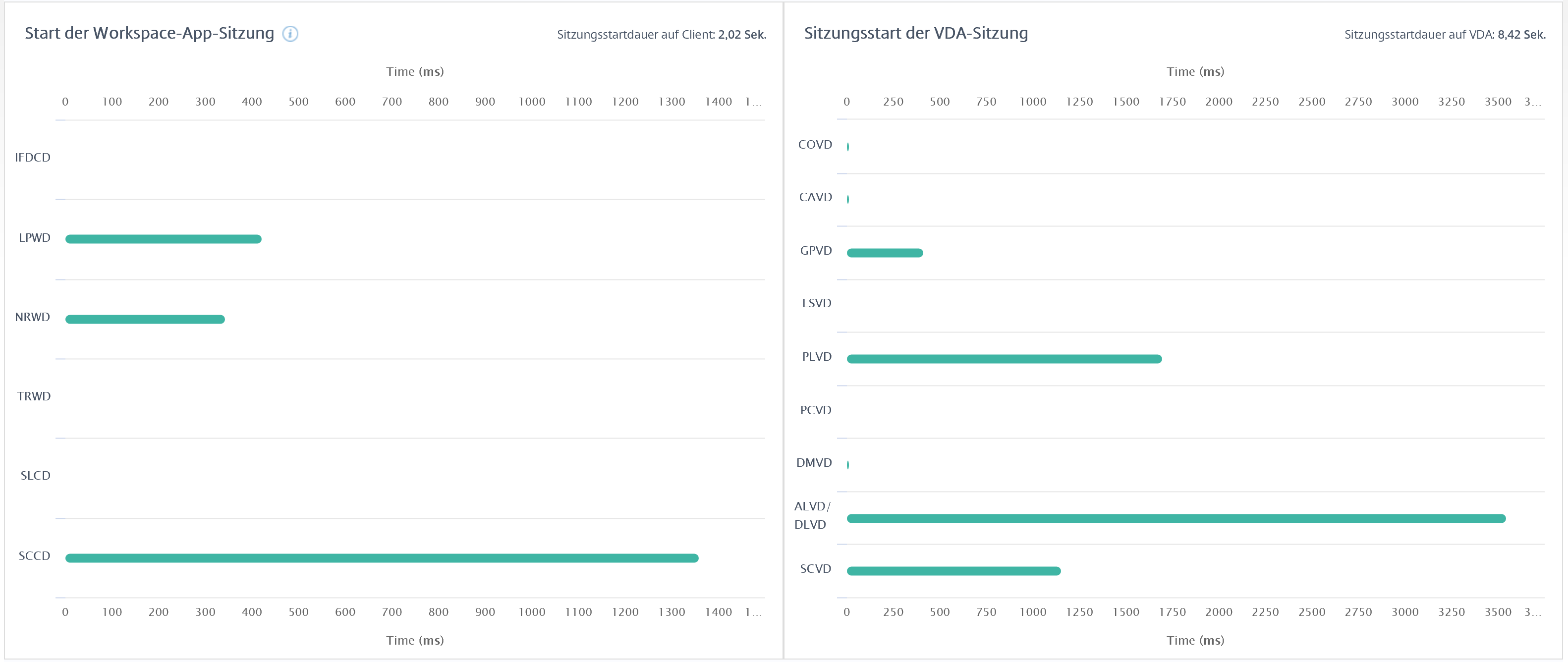The image size is (1568, 662).
Task: Click the Start der Workspace-App-Sitzung heading
Action: point(149,34)
